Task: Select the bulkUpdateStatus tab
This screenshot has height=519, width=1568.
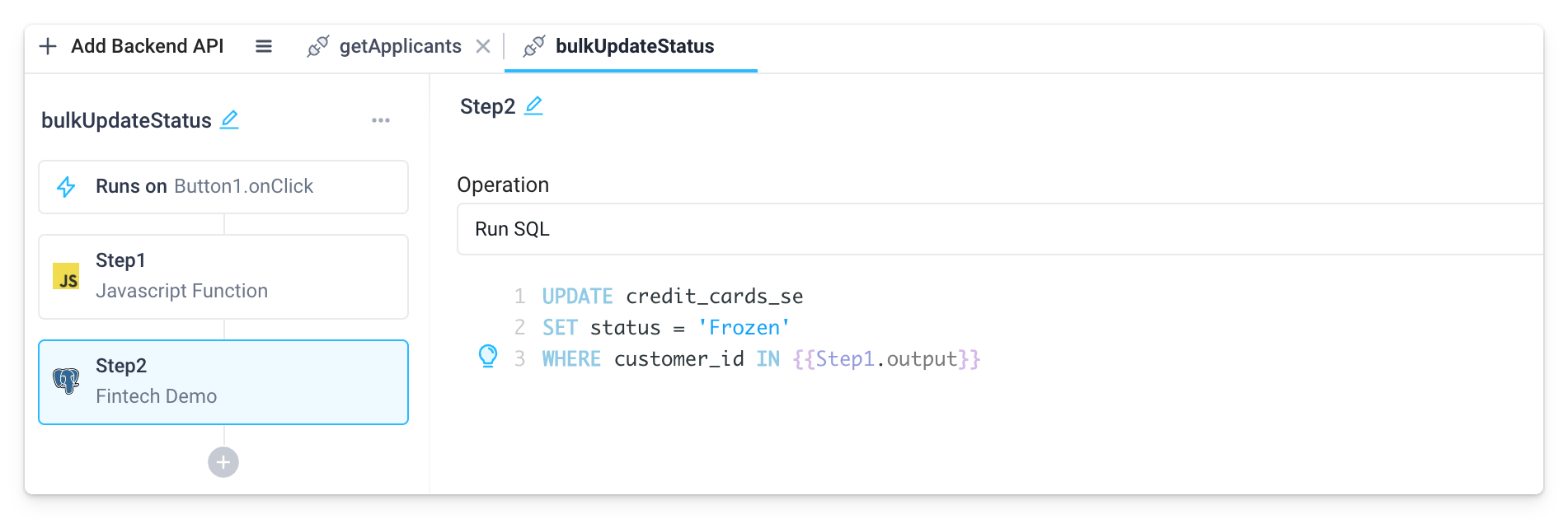Action: (x=635, y=47)
